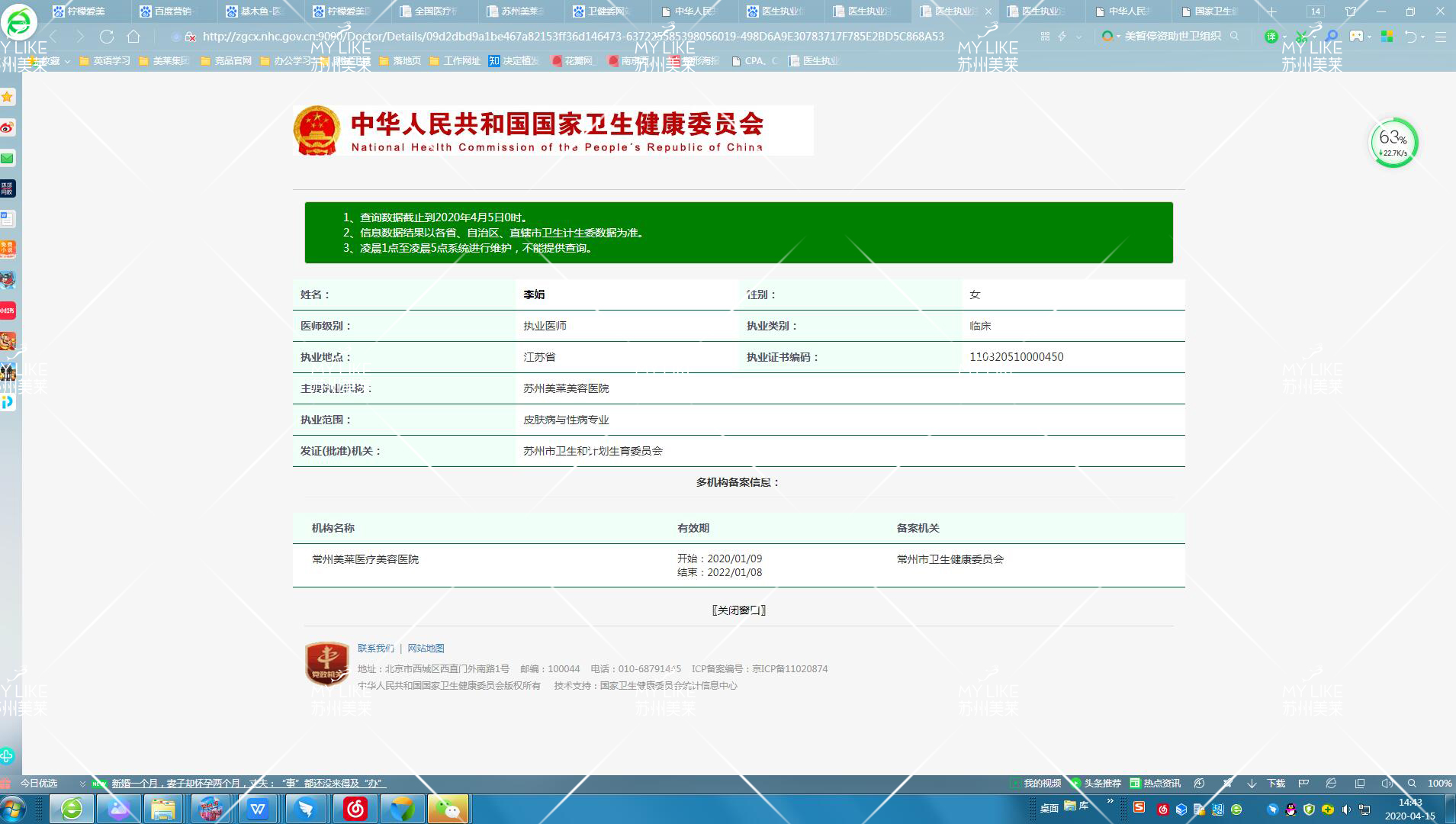
Task: Switch to the 国家卫生 tab
Action: click(x=1213, y=11)
